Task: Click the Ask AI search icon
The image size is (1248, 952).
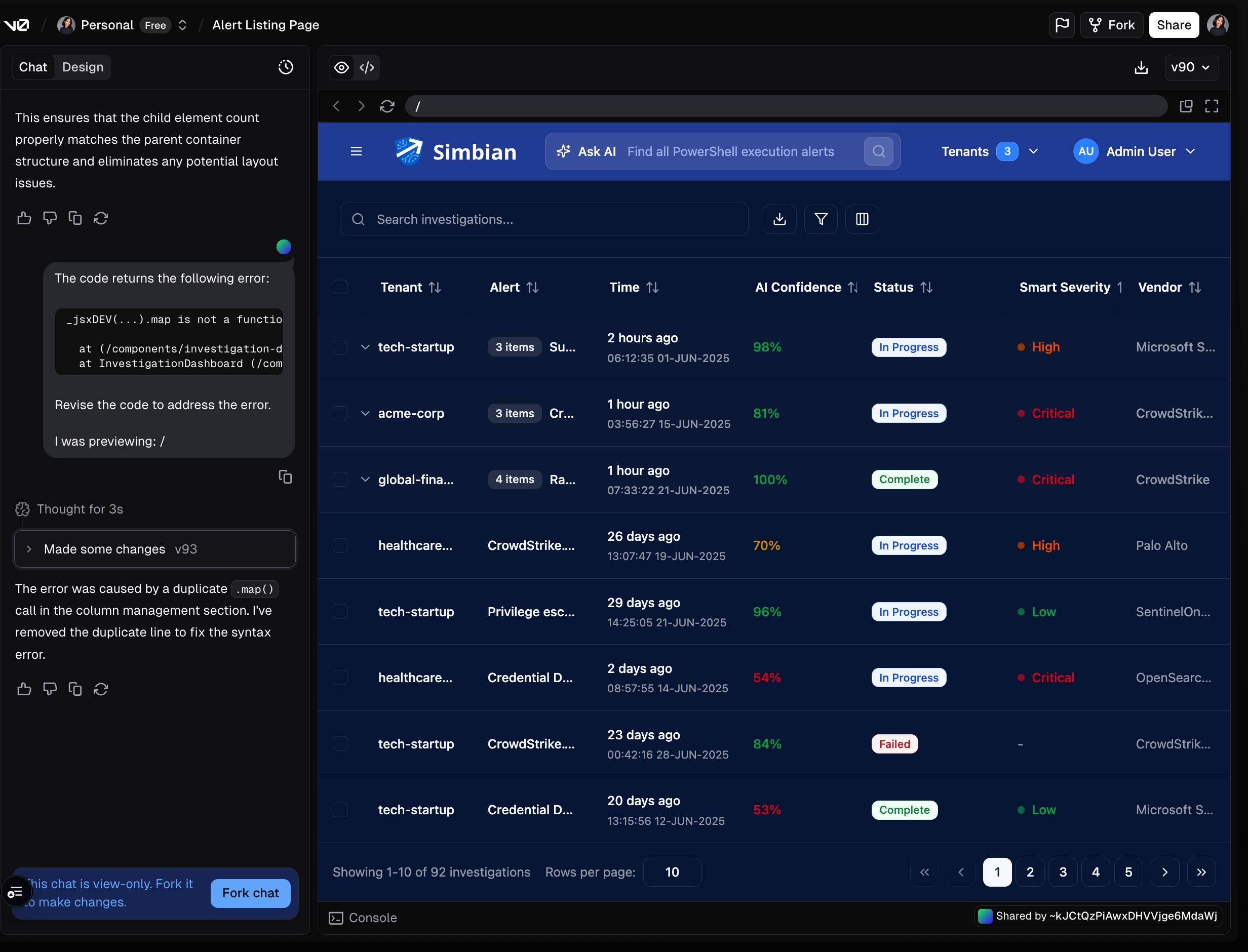Action: click(878, 151)
